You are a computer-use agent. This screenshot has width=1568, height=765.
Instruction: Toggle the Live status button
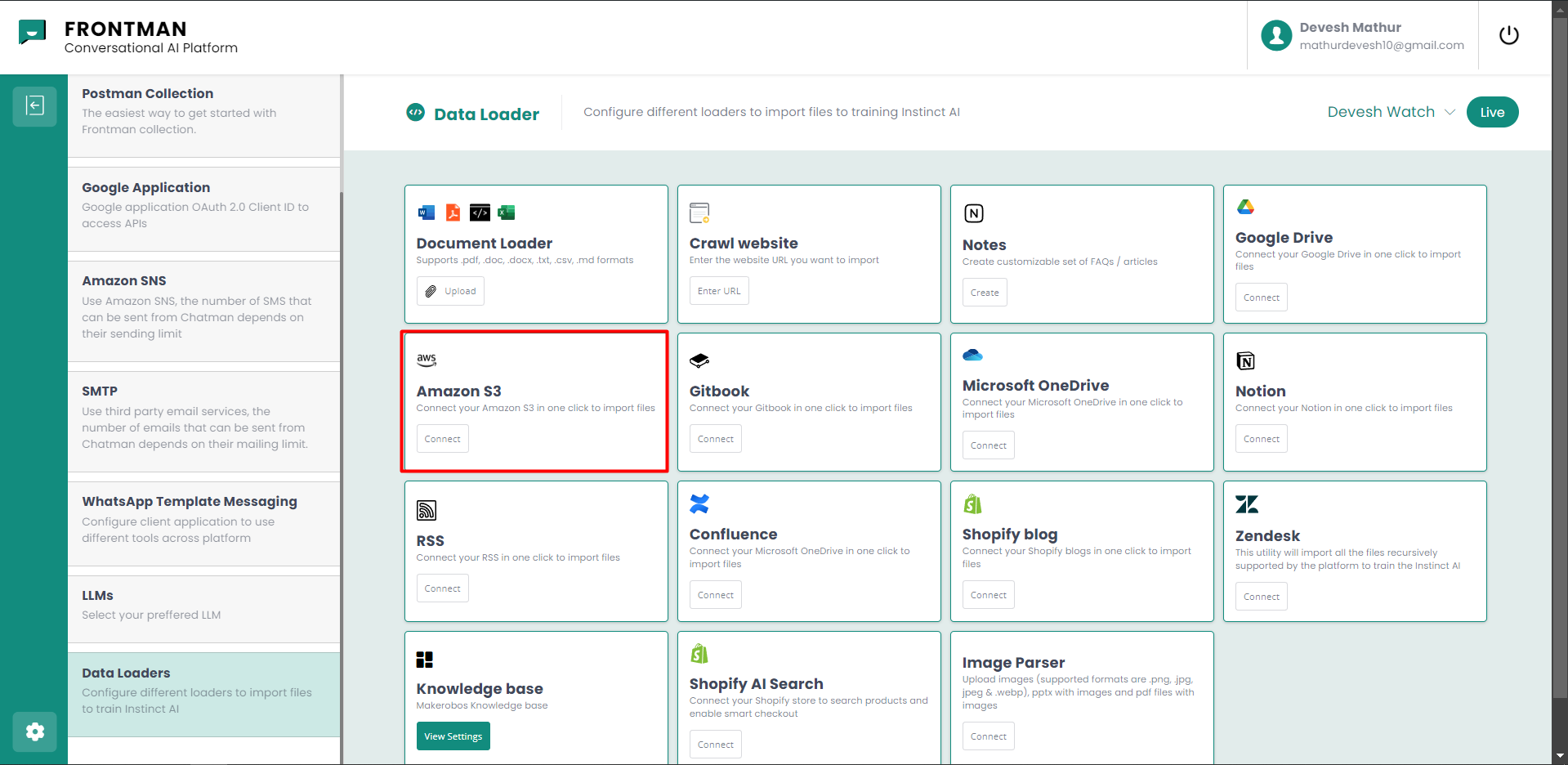point(1492,113)
